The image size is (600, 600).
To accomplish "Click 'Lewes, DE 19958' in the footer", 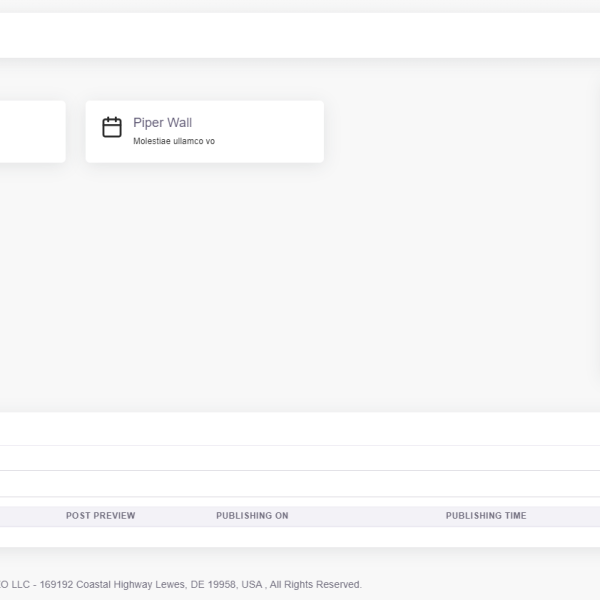I will pos(211,585).
